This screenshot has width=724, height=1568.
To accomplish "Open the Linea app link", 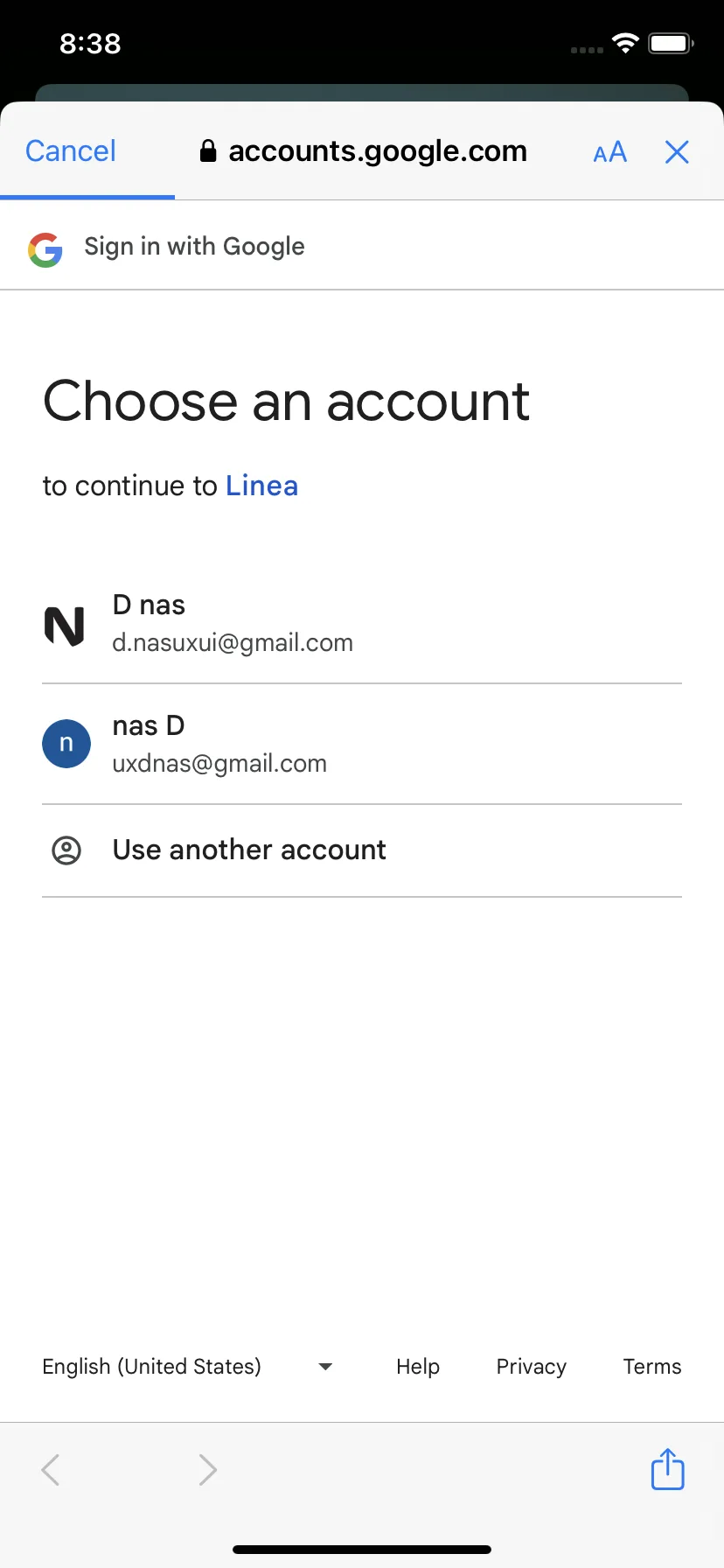I will point(261,486).
